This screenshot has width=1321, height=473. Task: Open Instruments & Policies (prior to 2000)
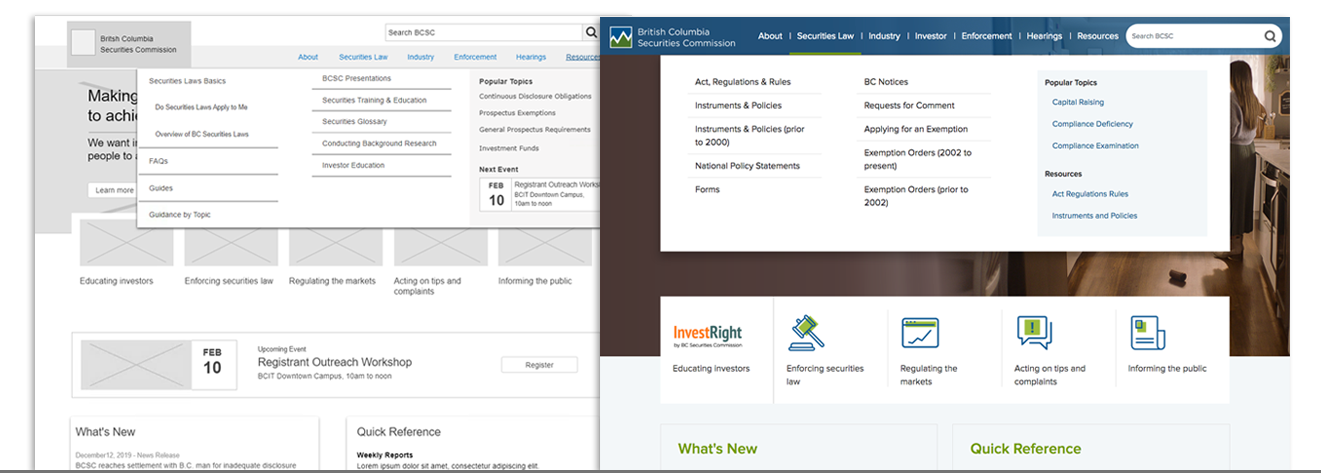click(750, 135)
